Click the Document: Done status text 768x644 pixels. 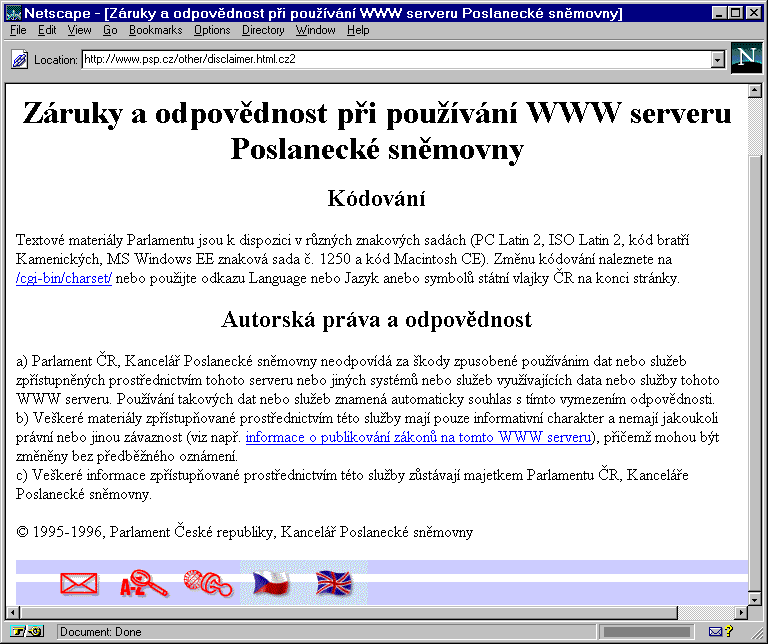click(x=100, y=632)
